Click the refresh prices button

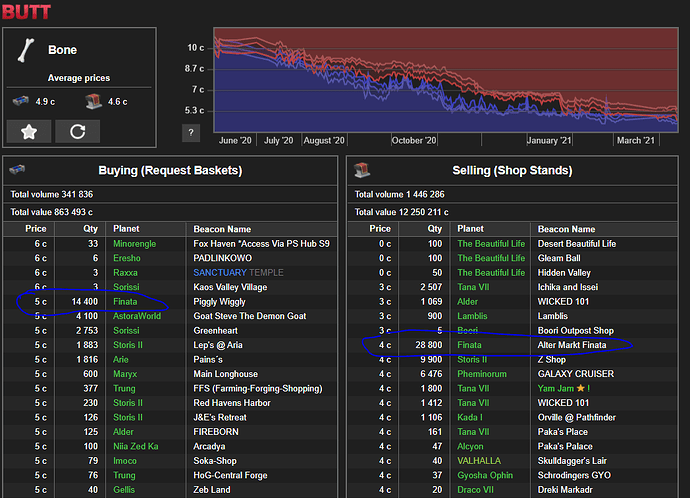77,132
